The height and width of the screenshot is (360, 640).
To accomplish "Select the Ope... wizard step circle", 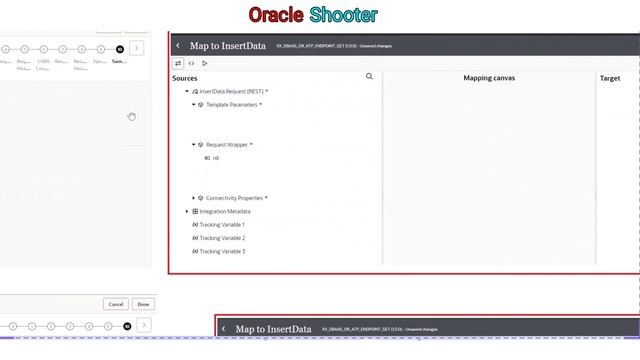I will [x=101, y=49].
